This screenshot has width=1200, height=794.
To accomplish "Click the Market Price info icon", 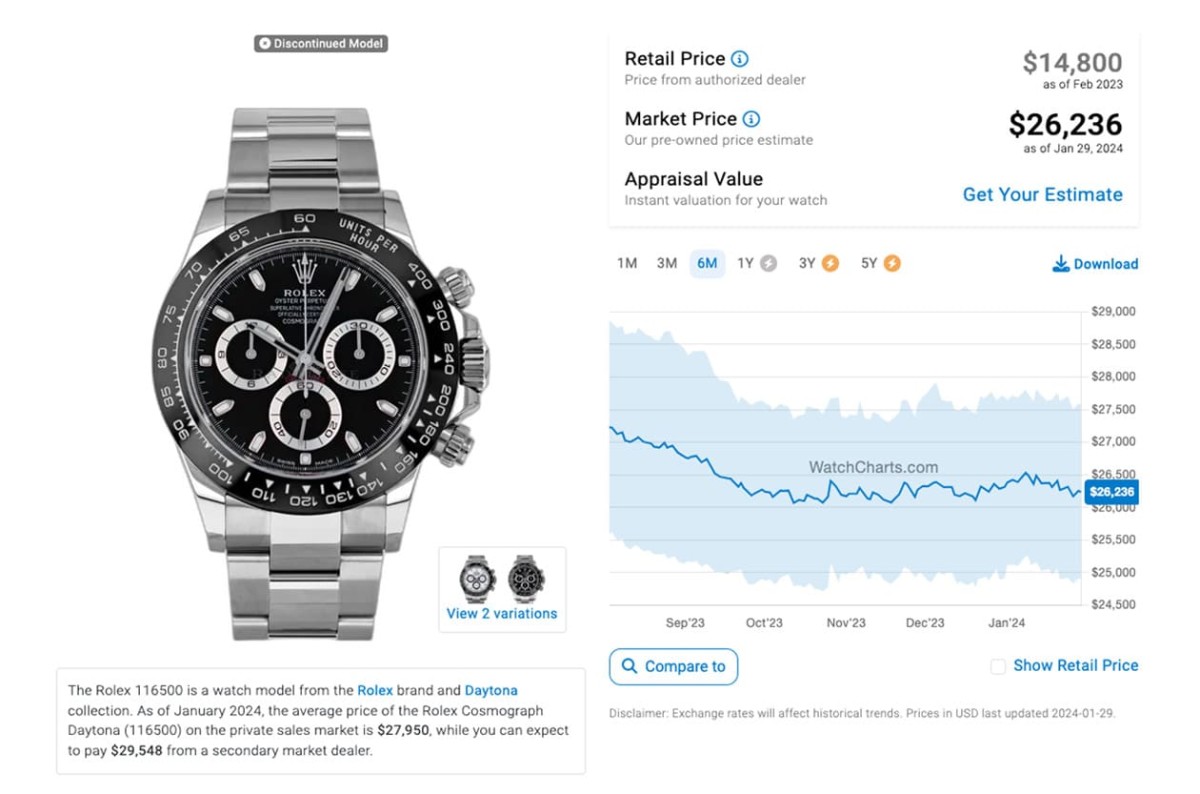I will click(x=751, y=119).
